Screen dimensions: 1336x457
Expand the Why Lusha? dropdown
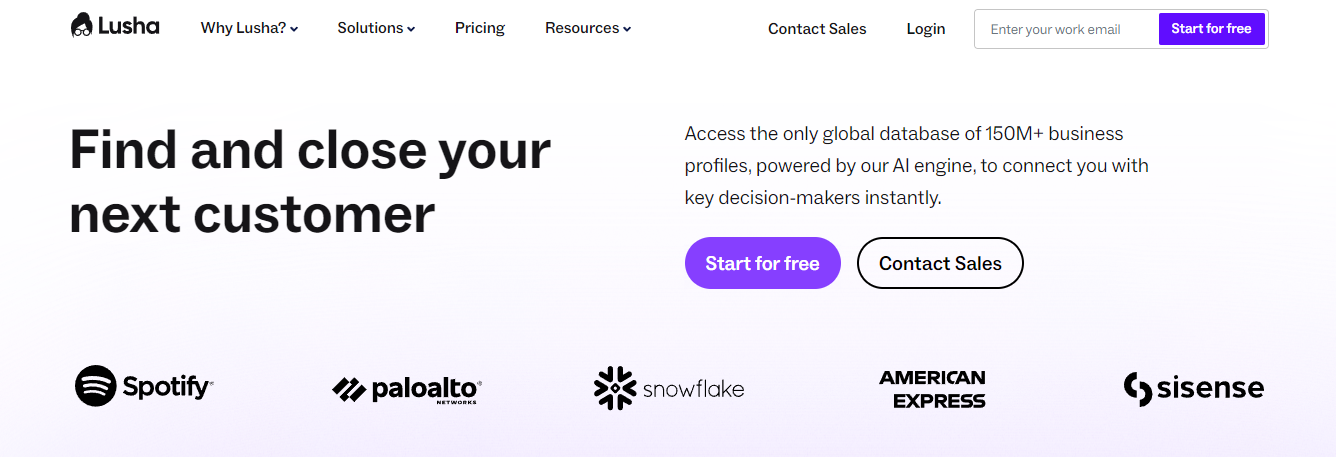click(249, 28)
